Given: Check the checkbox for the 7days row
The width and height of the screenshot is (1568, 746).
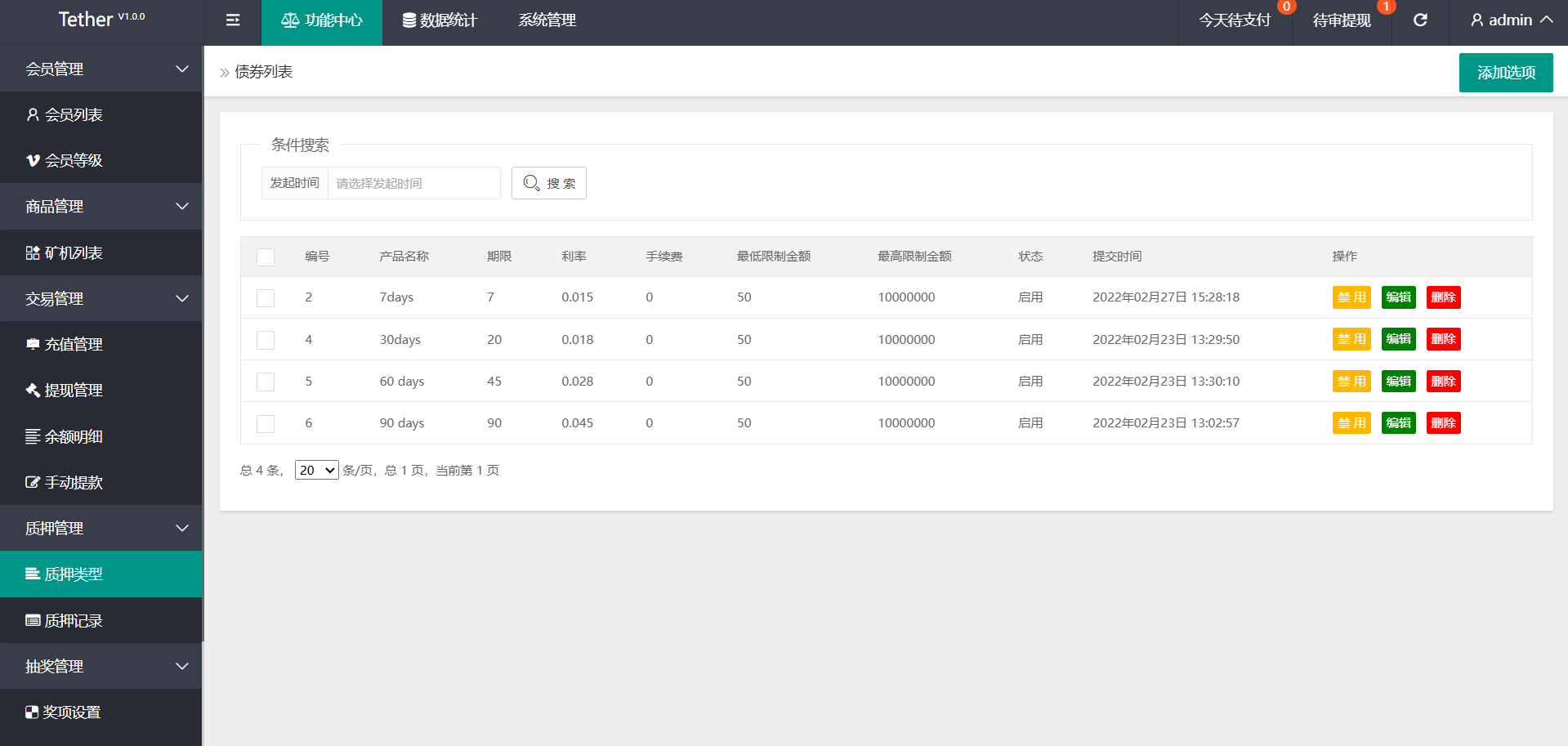Looking at the screenshot, I should click(x=266, y=298).
